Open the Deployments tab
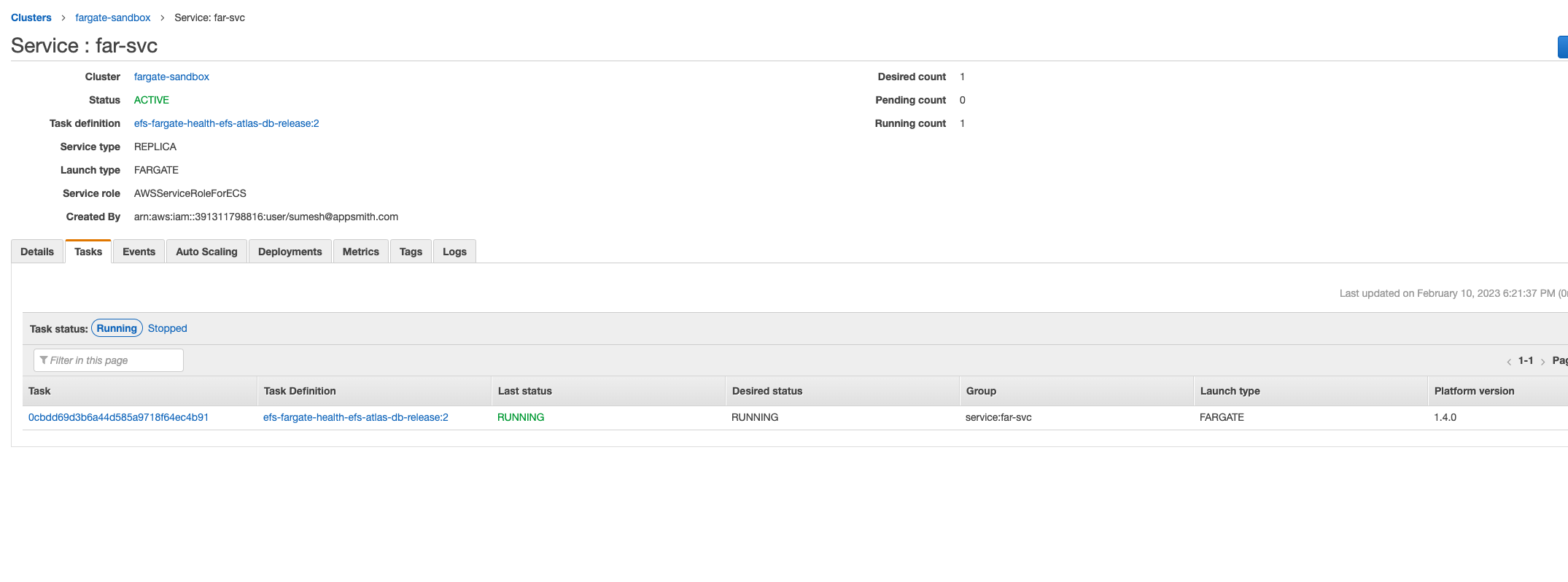Viewport: 1568px width, 582px height. (290, 252)
